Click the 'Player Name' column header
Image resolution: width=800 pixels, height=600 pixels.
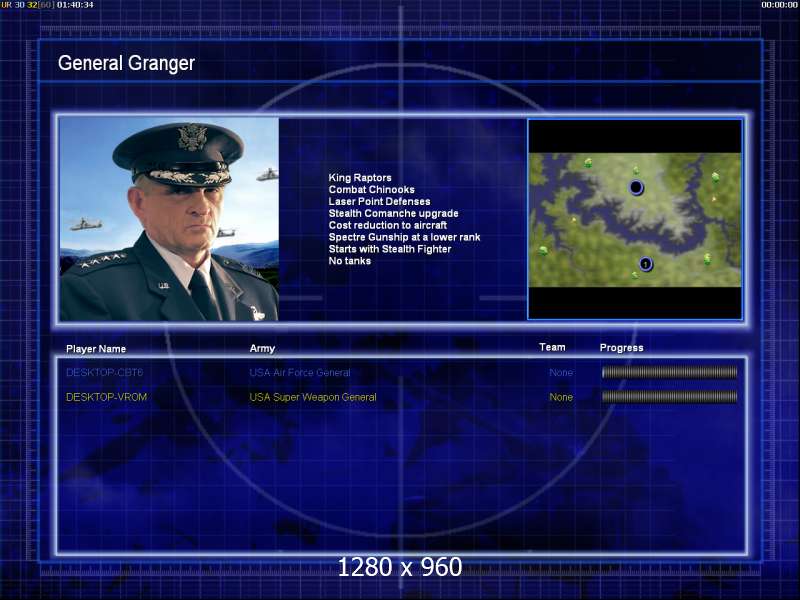tap(96, 349)
